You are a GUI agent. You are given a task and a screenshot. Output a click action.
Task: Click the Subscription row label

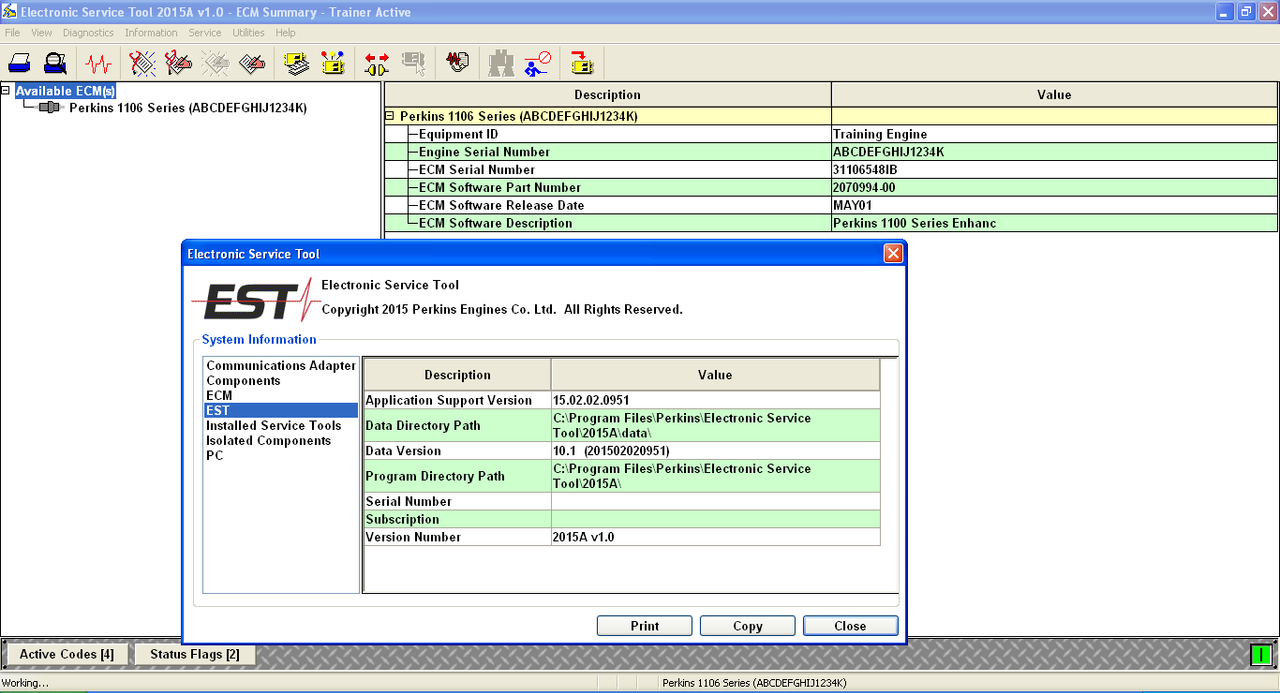coord(402,519)
